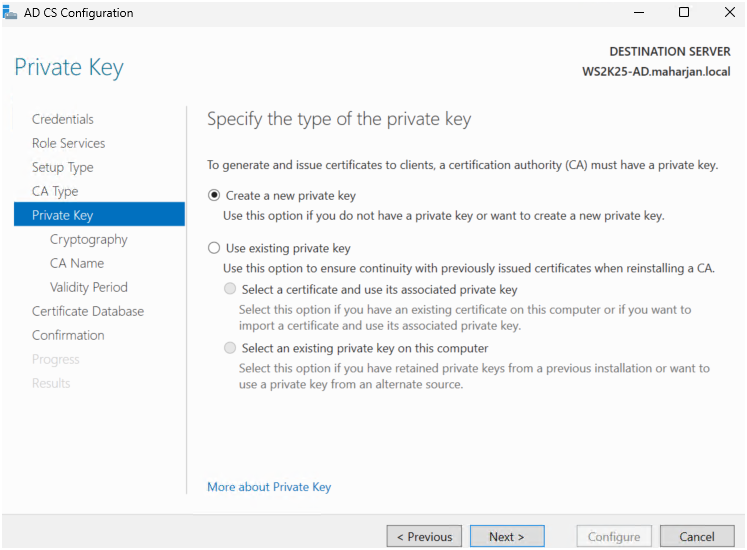Open the Cryptography sub-step

tap(89, 239)
